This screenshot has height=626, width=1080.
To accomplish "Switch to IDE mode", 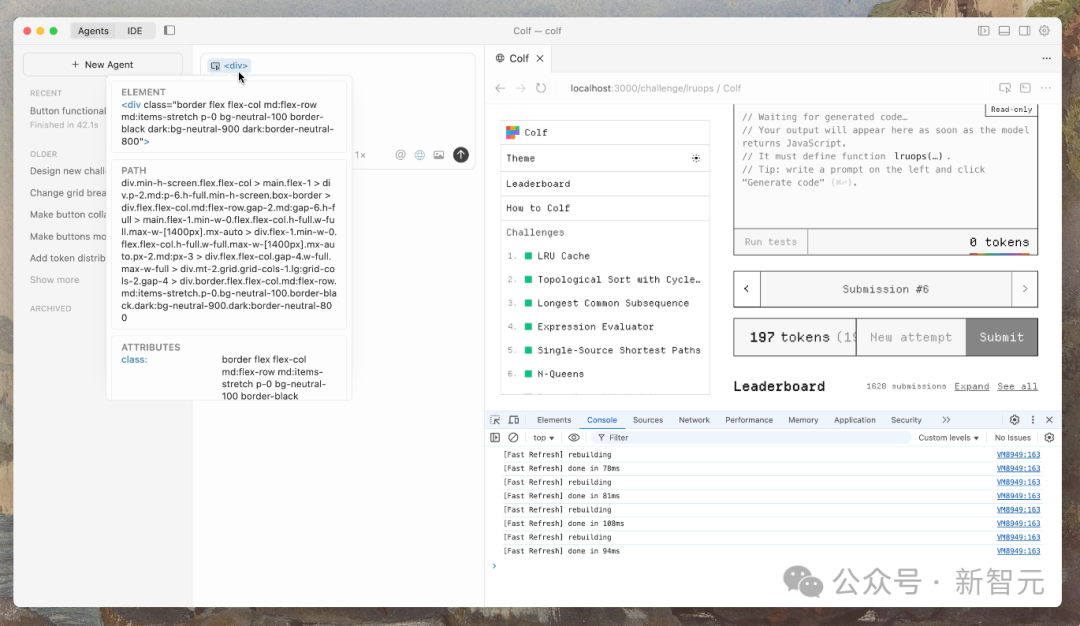I will (134, 31).
